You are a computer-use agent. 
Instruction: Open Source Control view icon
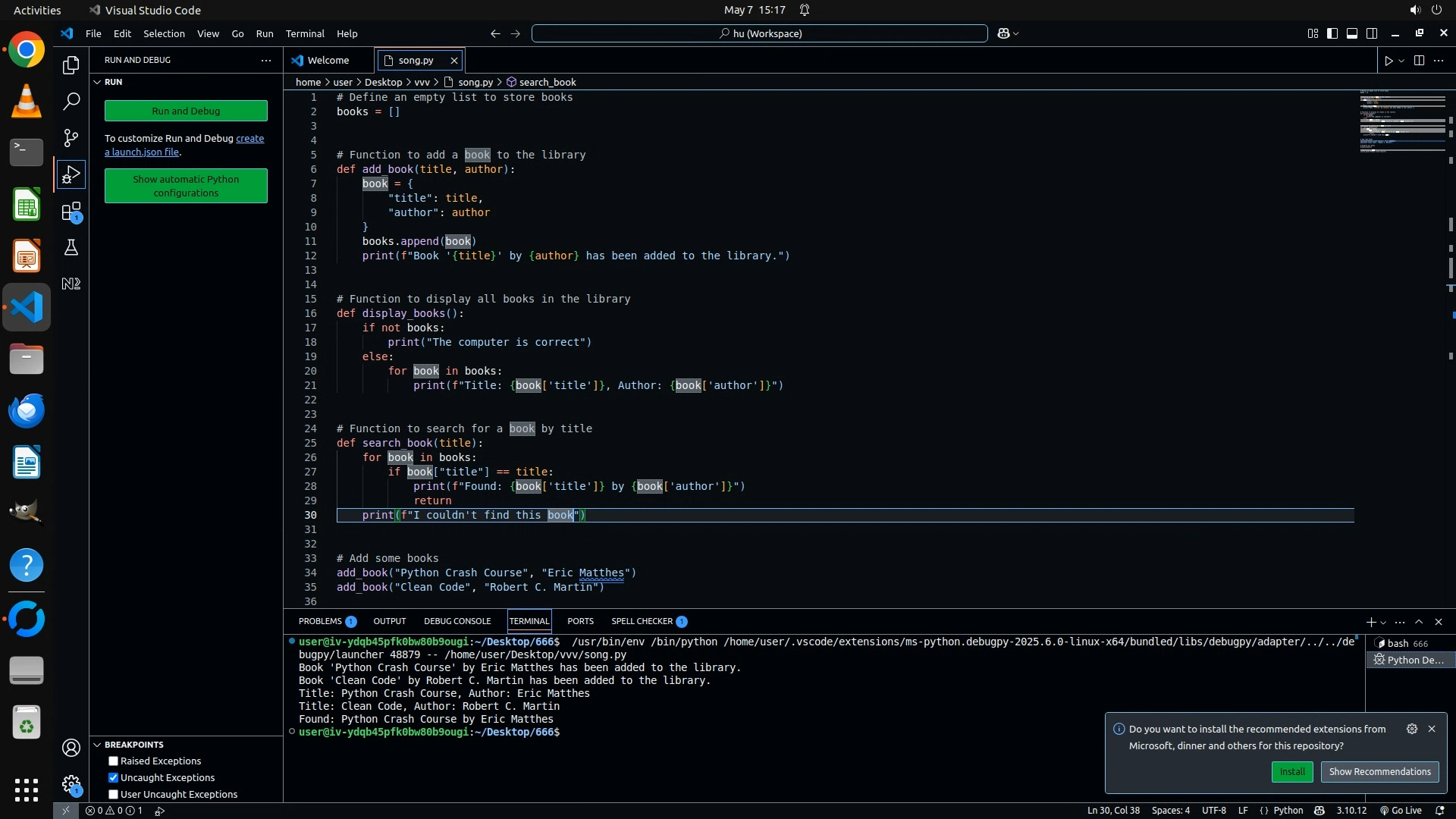pos(71,138)
